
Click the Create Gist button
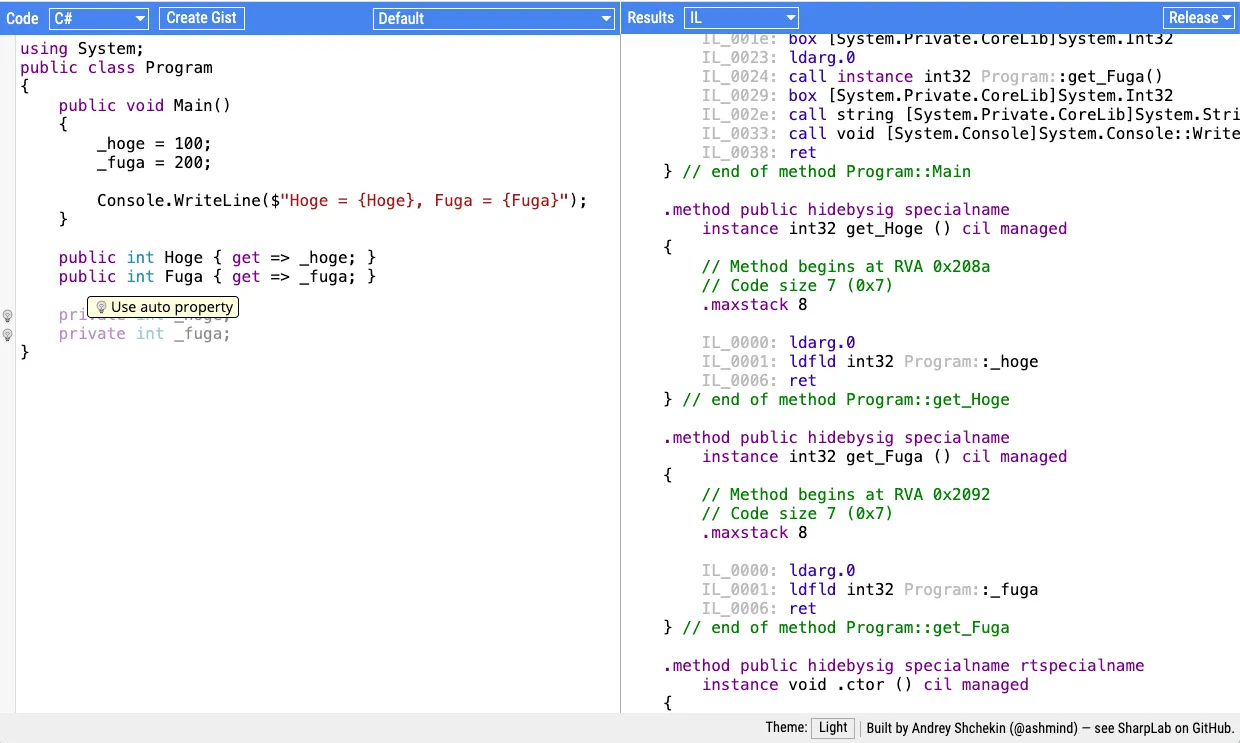201,18
